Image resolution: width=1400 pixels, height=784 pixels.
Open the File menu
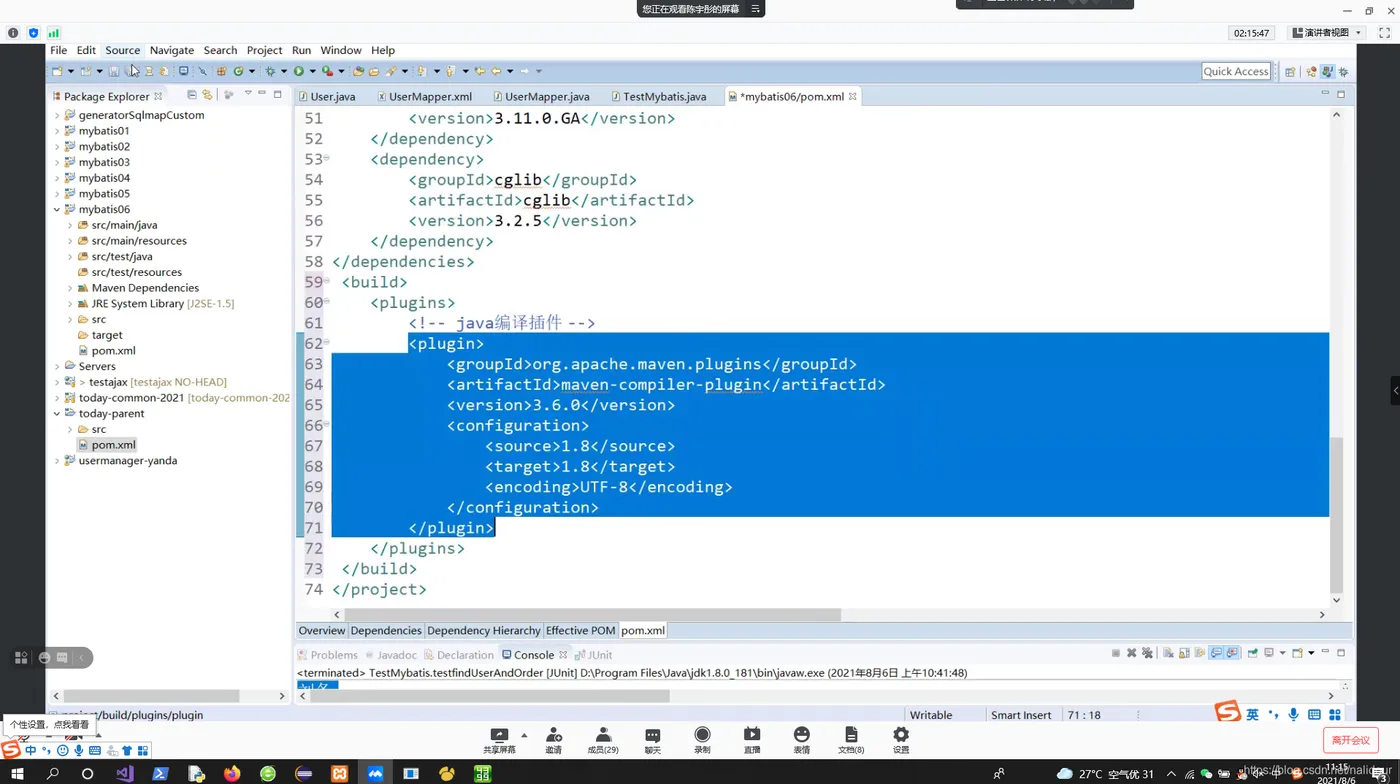[x=59, y=50]
